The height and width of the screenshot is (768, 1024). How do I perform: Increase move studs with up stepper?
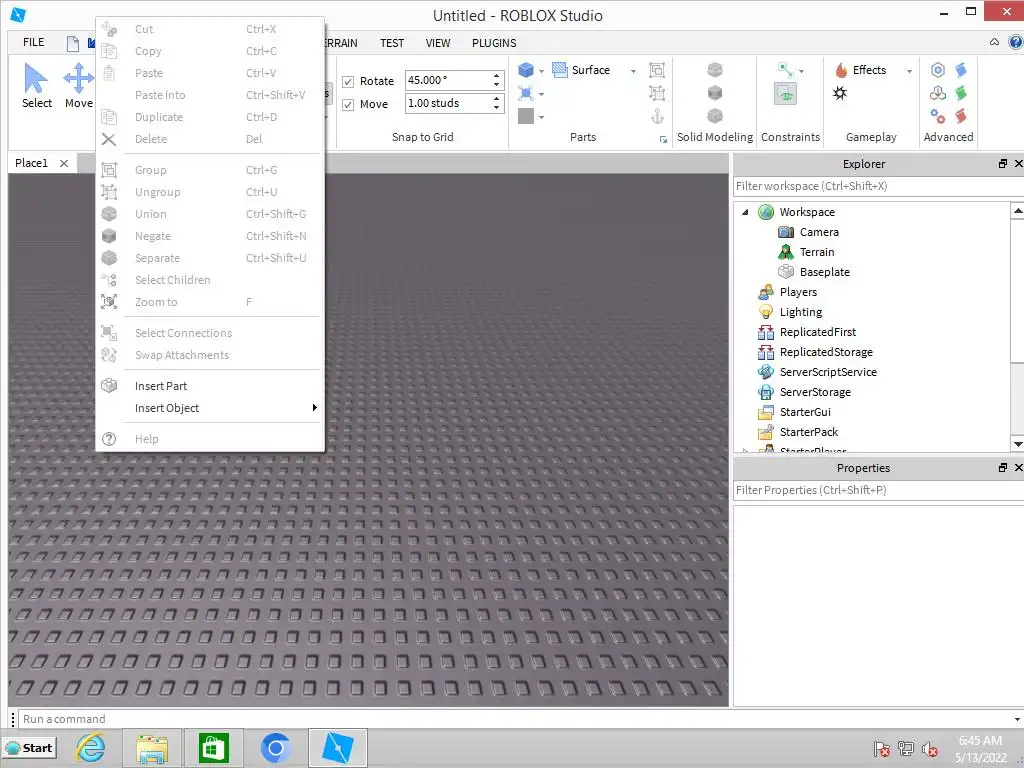click(x=496, y=99)
